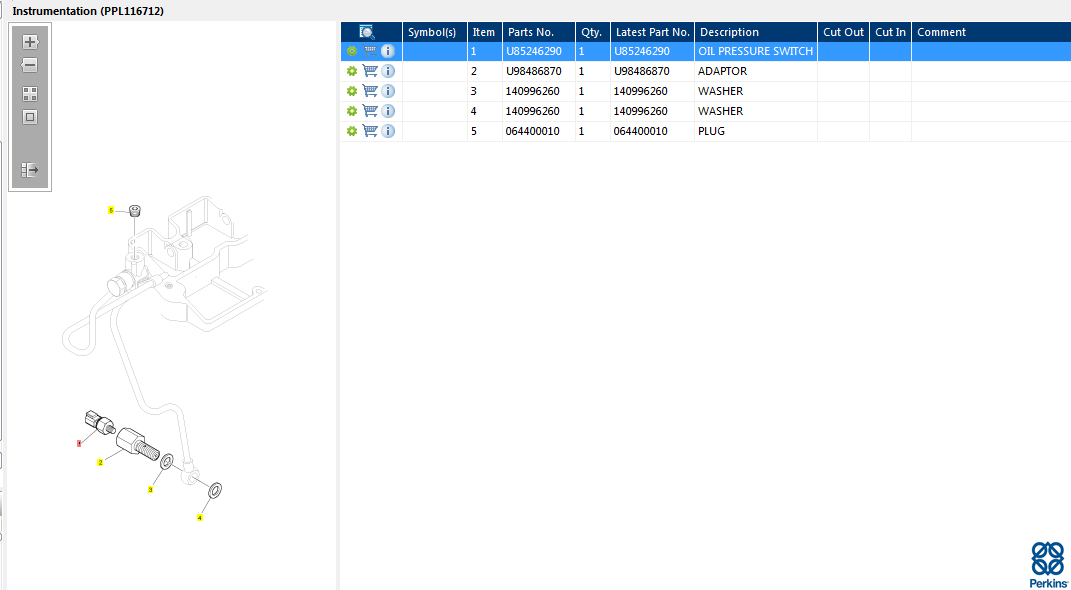The width and height of the screenshot is (1071, 590).
Task: Select callout 5 on the diagram
Action: click(x=111, y=210)
